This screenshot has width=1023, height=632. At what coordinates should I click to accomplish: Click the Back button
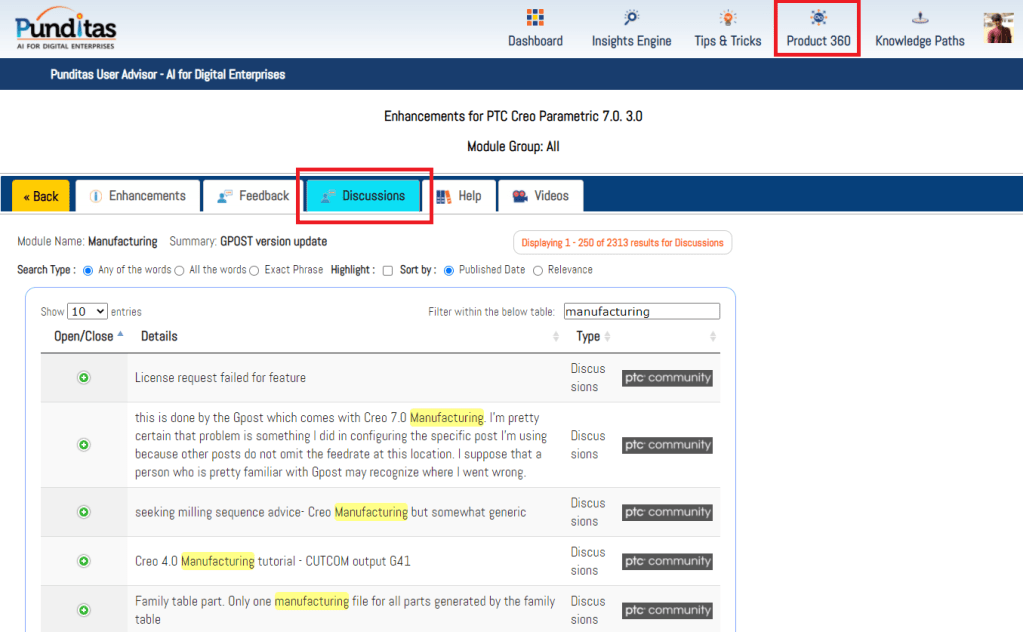(41, 196)
